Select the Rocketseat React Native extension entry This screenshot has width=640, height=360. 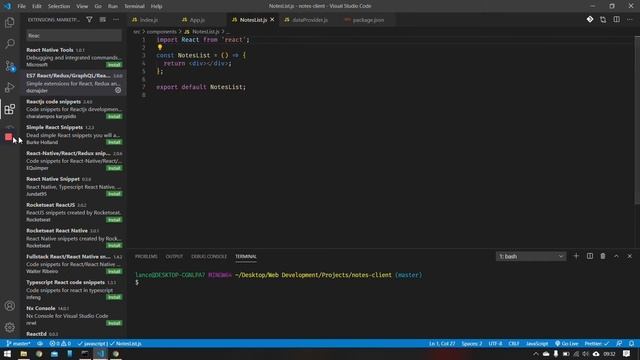[x=74, y=238]
